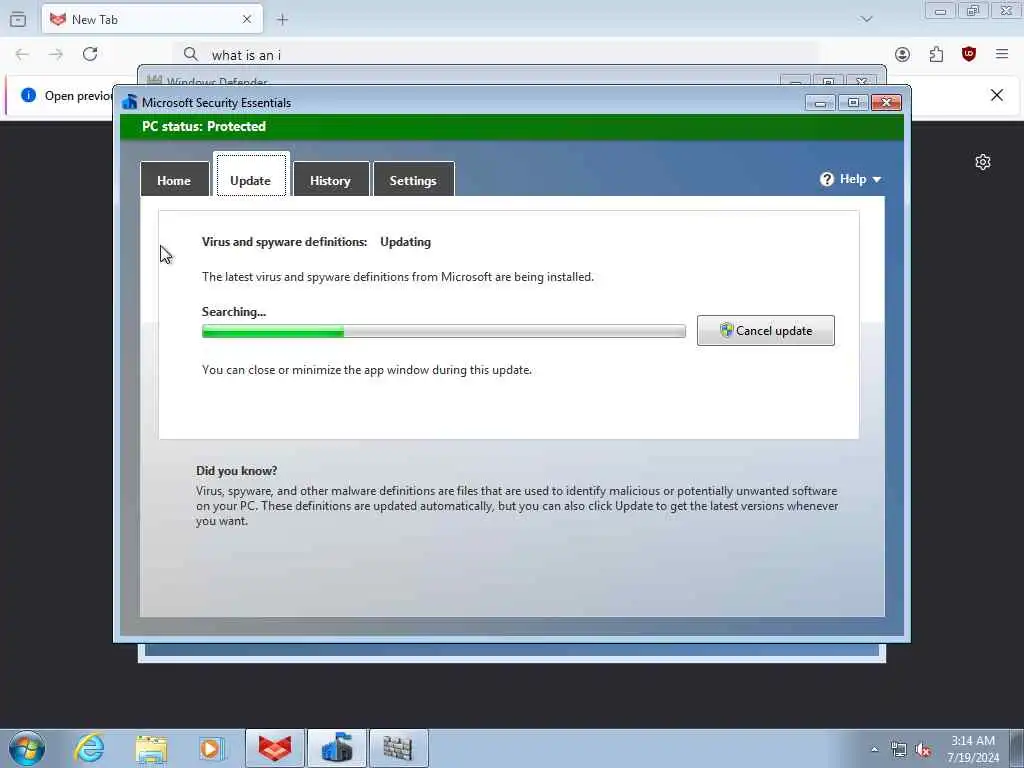This screenshot has width=1024, height=768.
Task: Close the New Tab browser tab
Action: point(247,20)
